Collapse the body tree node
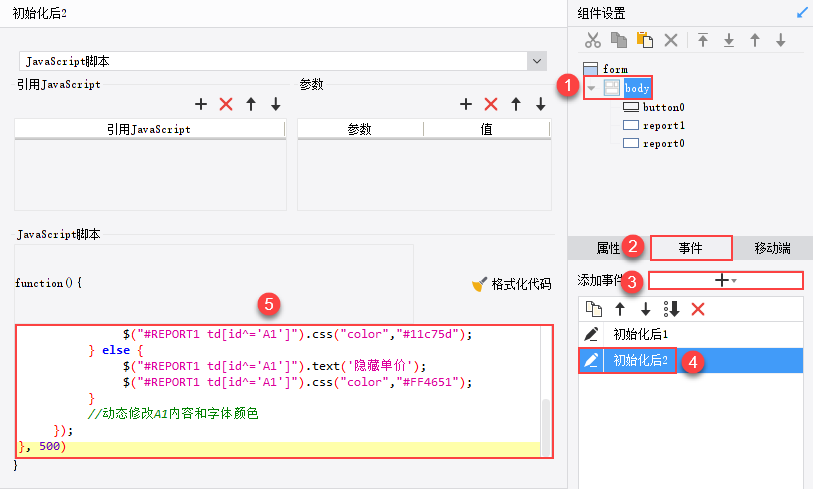Image resolution: width=813 pixels, height=489 pixels. pyautogui.click(x=591, y=88)
